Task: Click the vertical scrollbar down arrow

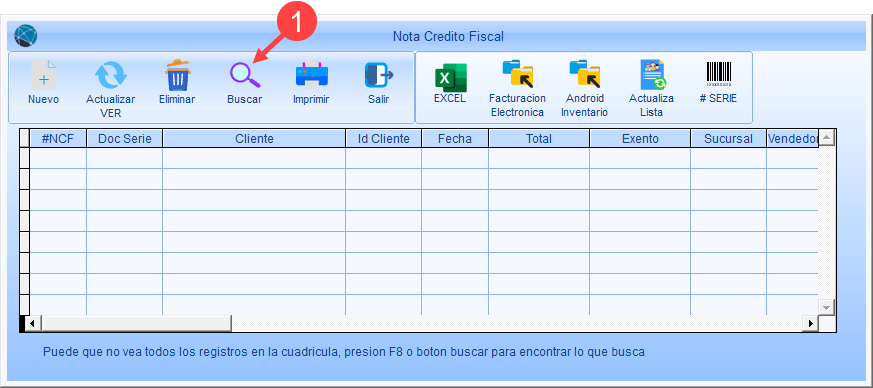Action: (x=827, y=307)
